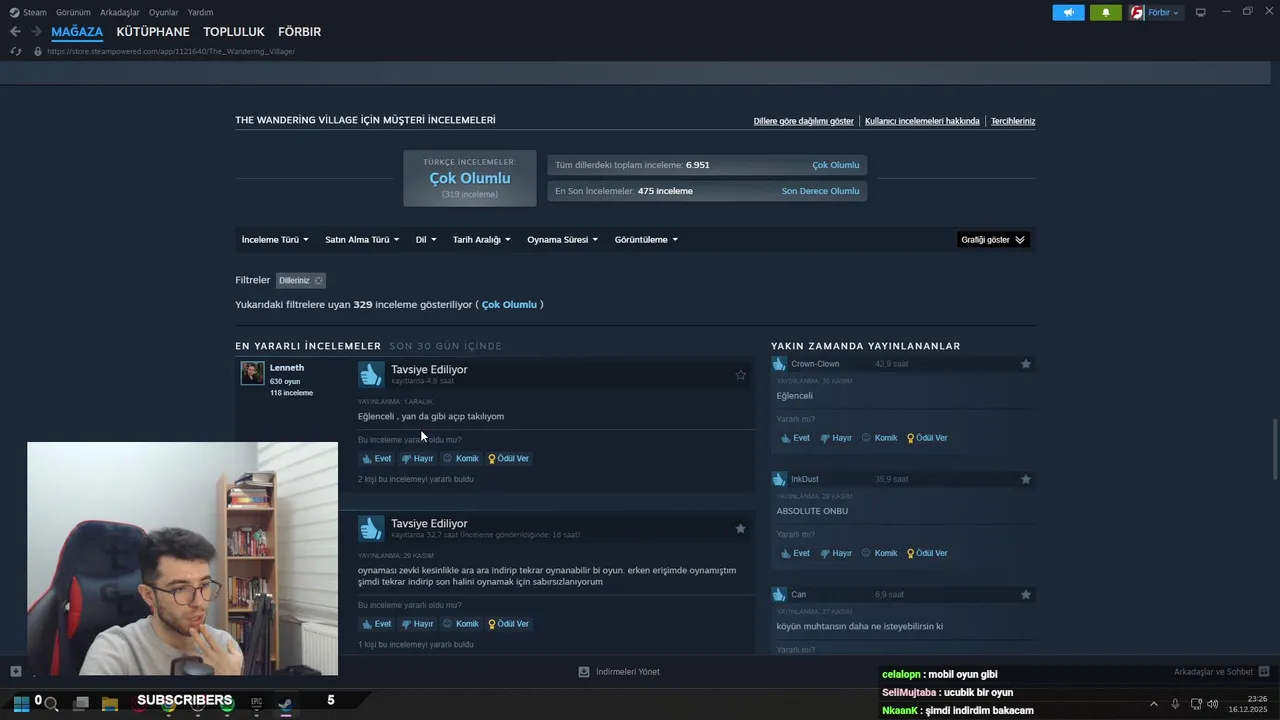Click thumbs-up icon beside InkDust

tap(779, 479)
